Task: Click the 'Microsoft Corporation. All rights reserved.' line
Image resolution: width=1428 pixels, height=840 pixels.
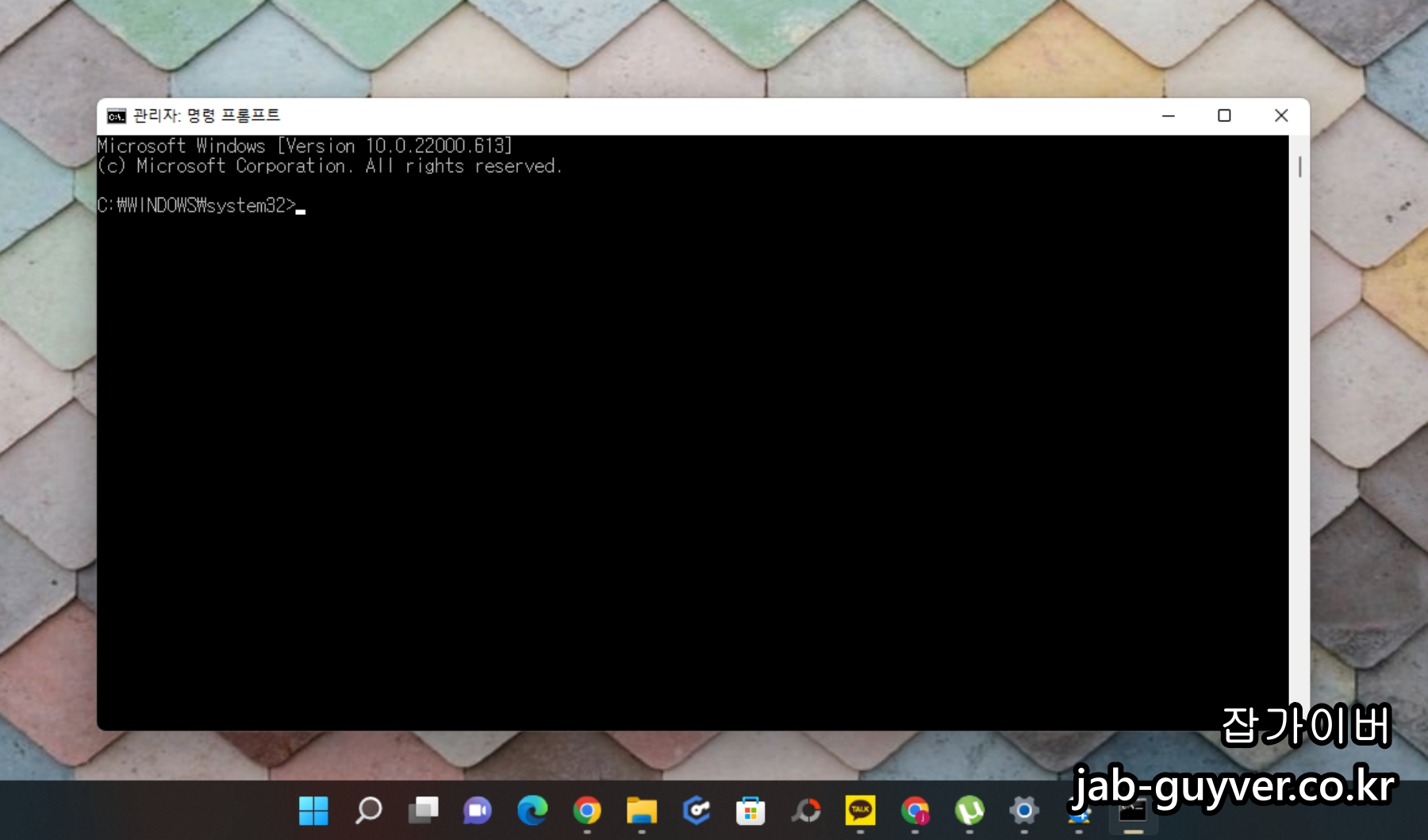Action: point(329,166)
